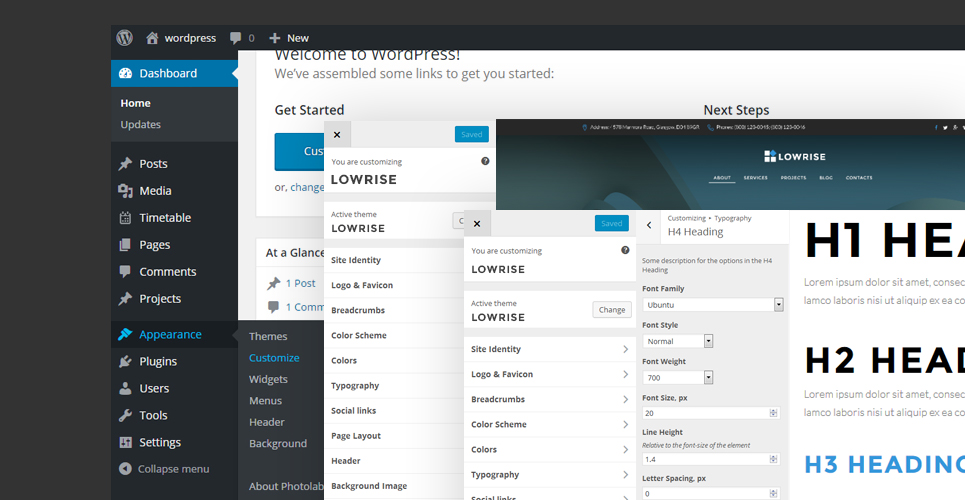Click Saved button in front customizer panel
965x500 pixels.
[x=612, y=224]
